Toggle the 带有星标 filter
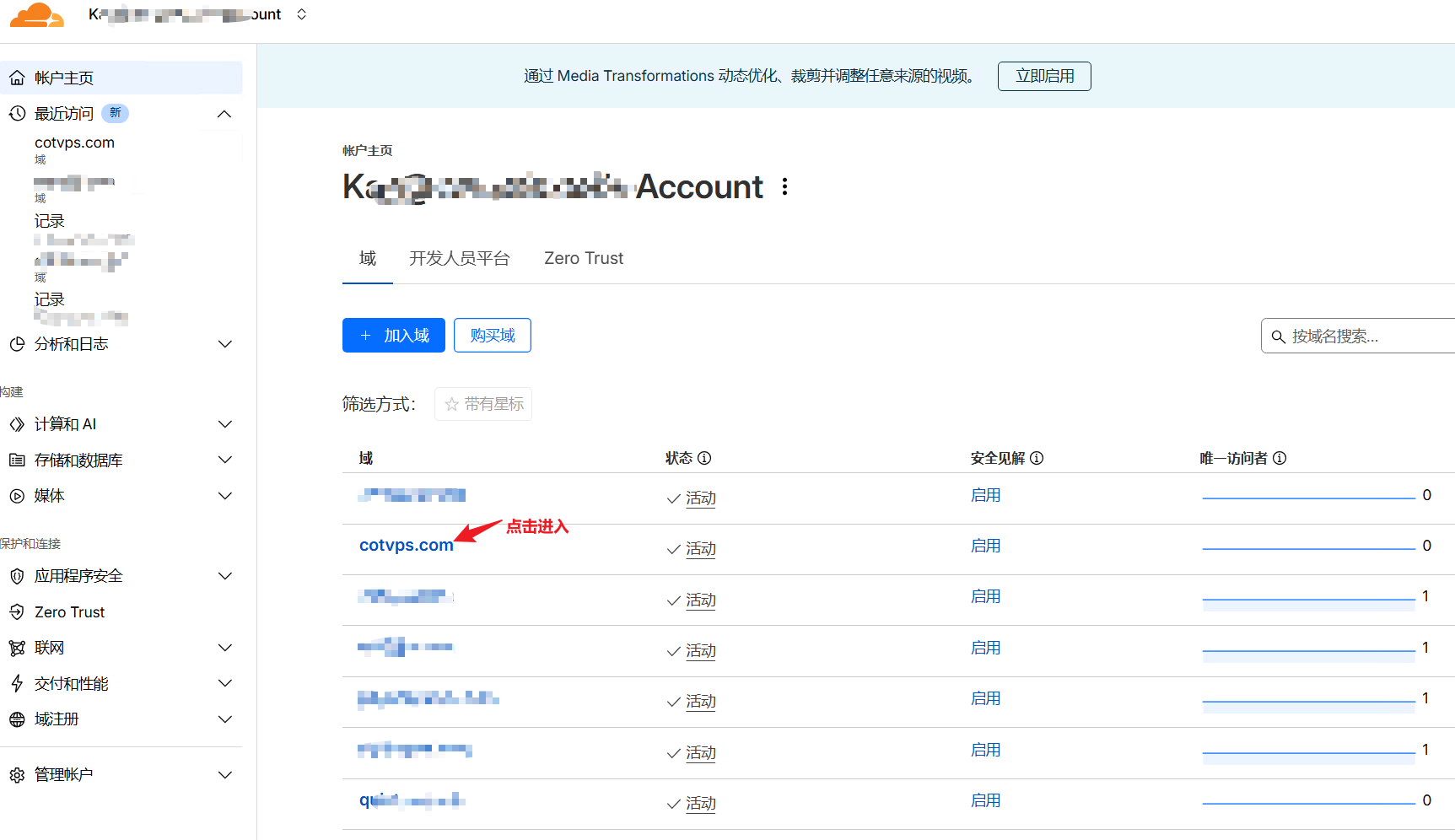Image resolution: width=1455 pixels, height=840 pixels. 483,404
